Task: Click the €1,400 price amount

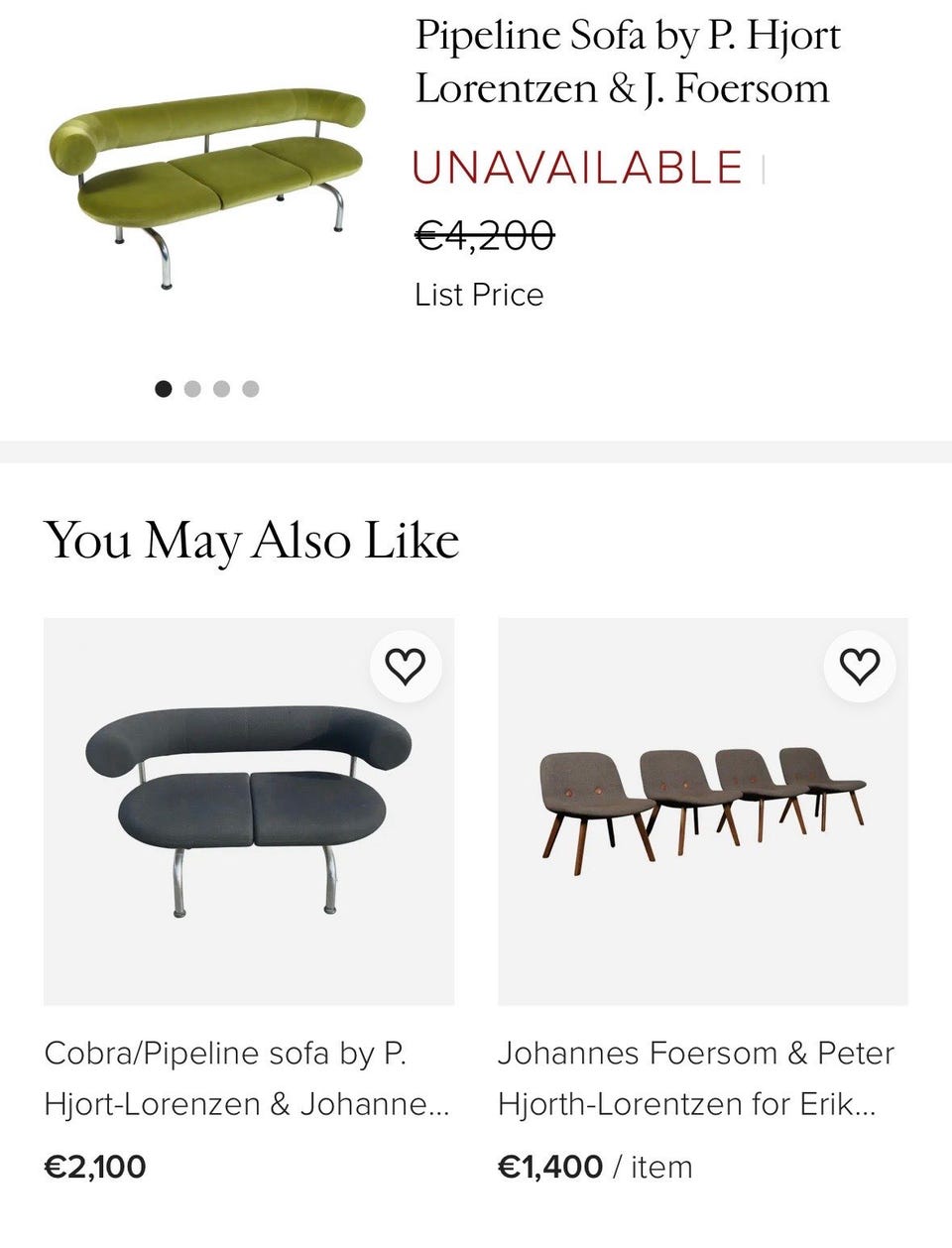Action: (x=549, y=1167)
